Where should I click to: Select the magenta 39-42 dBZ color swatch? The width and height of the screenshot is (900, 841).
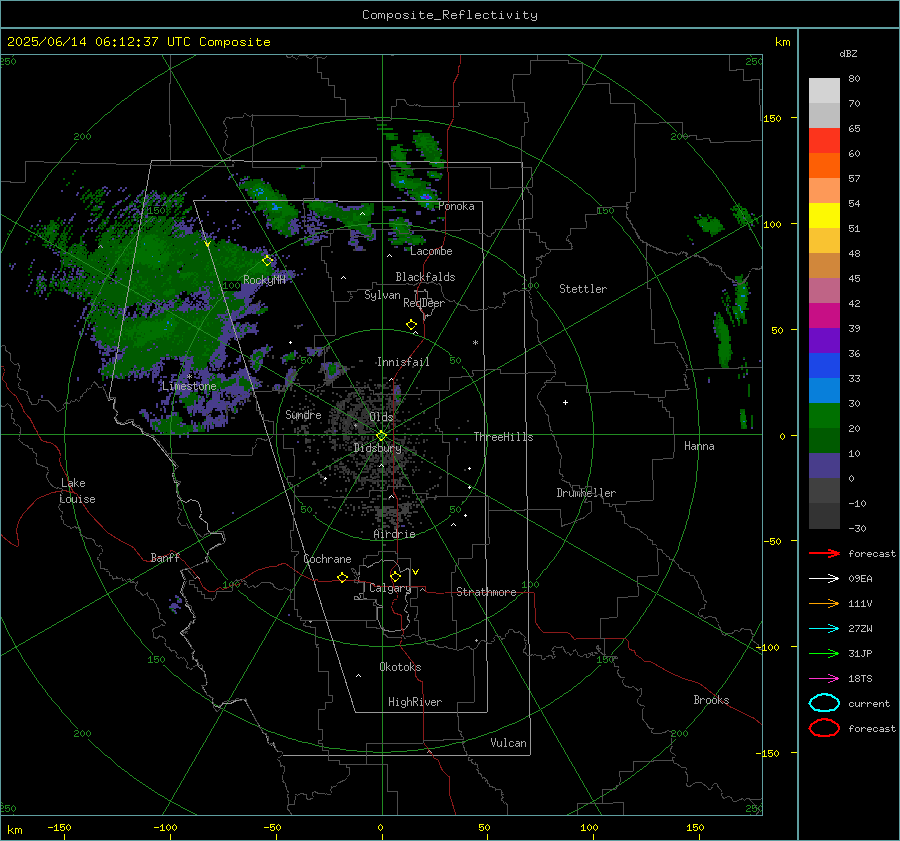(824, 315)
